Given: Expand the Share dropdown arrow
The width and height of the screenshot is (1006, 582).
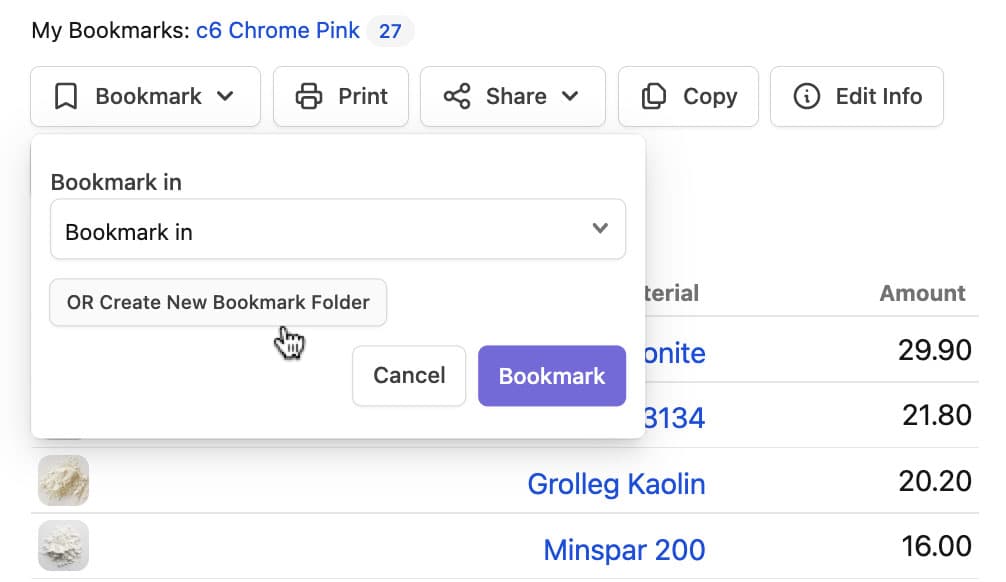Looking at the screenshot, I should click(572, 97).
